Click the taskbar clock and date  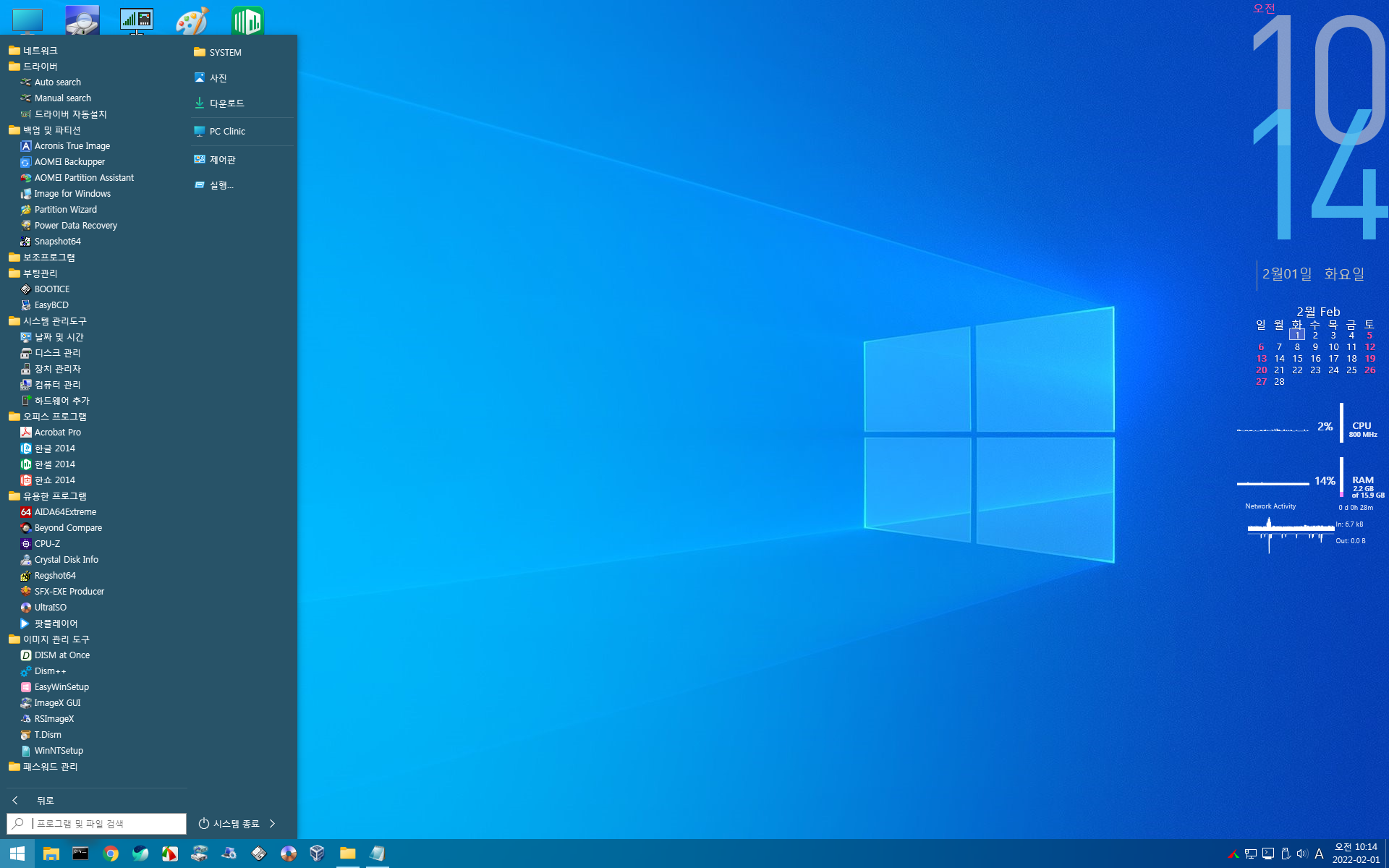(x=1356, y=854)
